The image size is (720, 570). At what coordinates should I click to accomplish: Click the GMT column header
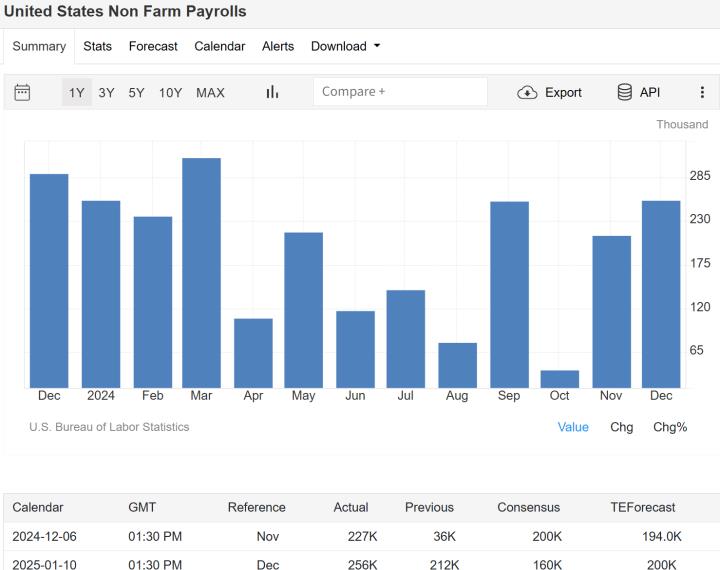click(142, 508)
